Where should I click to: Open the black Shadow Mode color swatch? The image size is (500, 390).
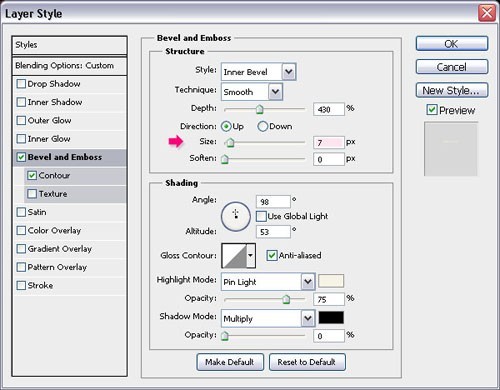point(331,318)
